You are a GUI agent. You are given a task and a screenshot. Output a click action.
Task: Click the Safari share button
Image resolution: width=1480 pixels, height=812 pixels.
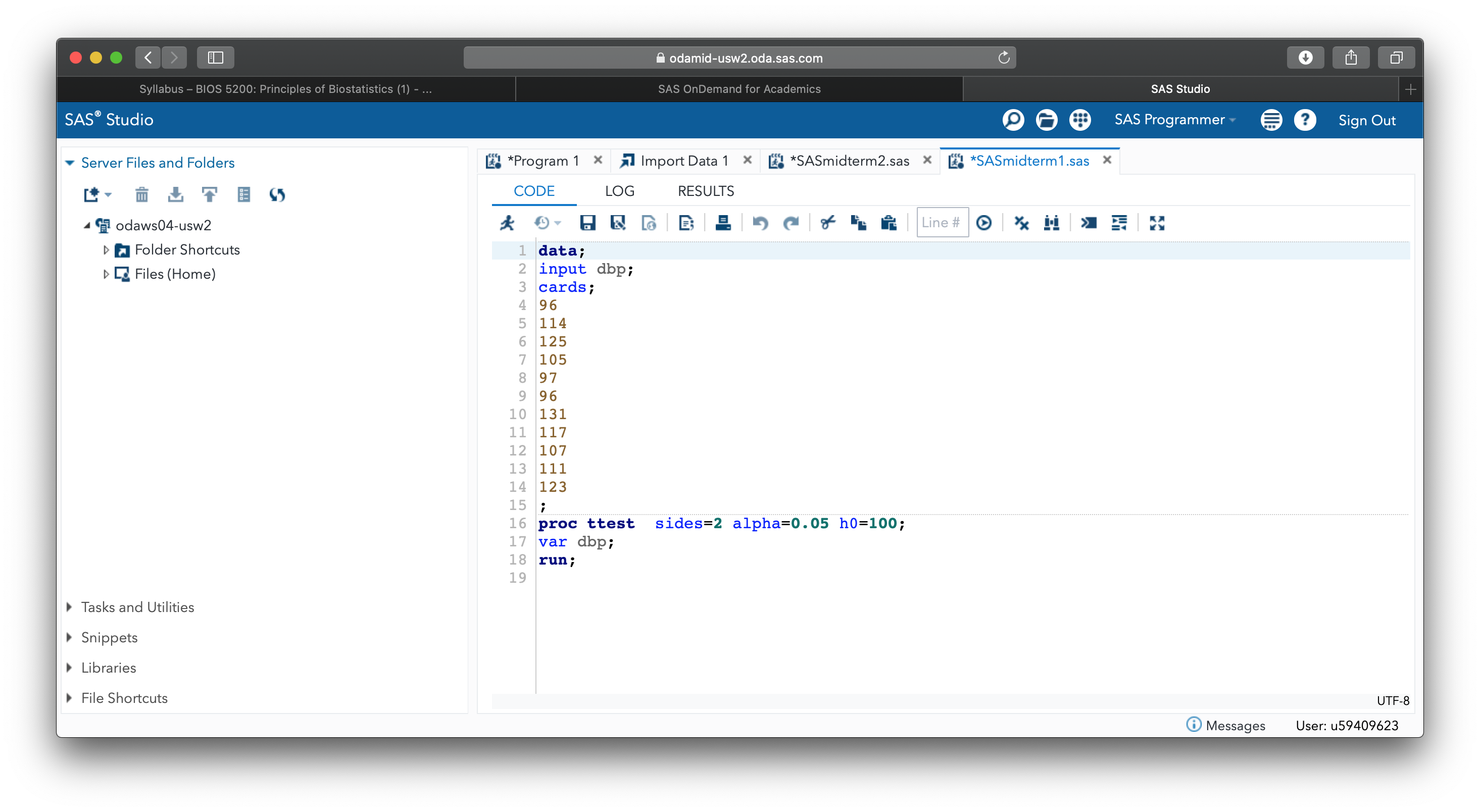1351,58
